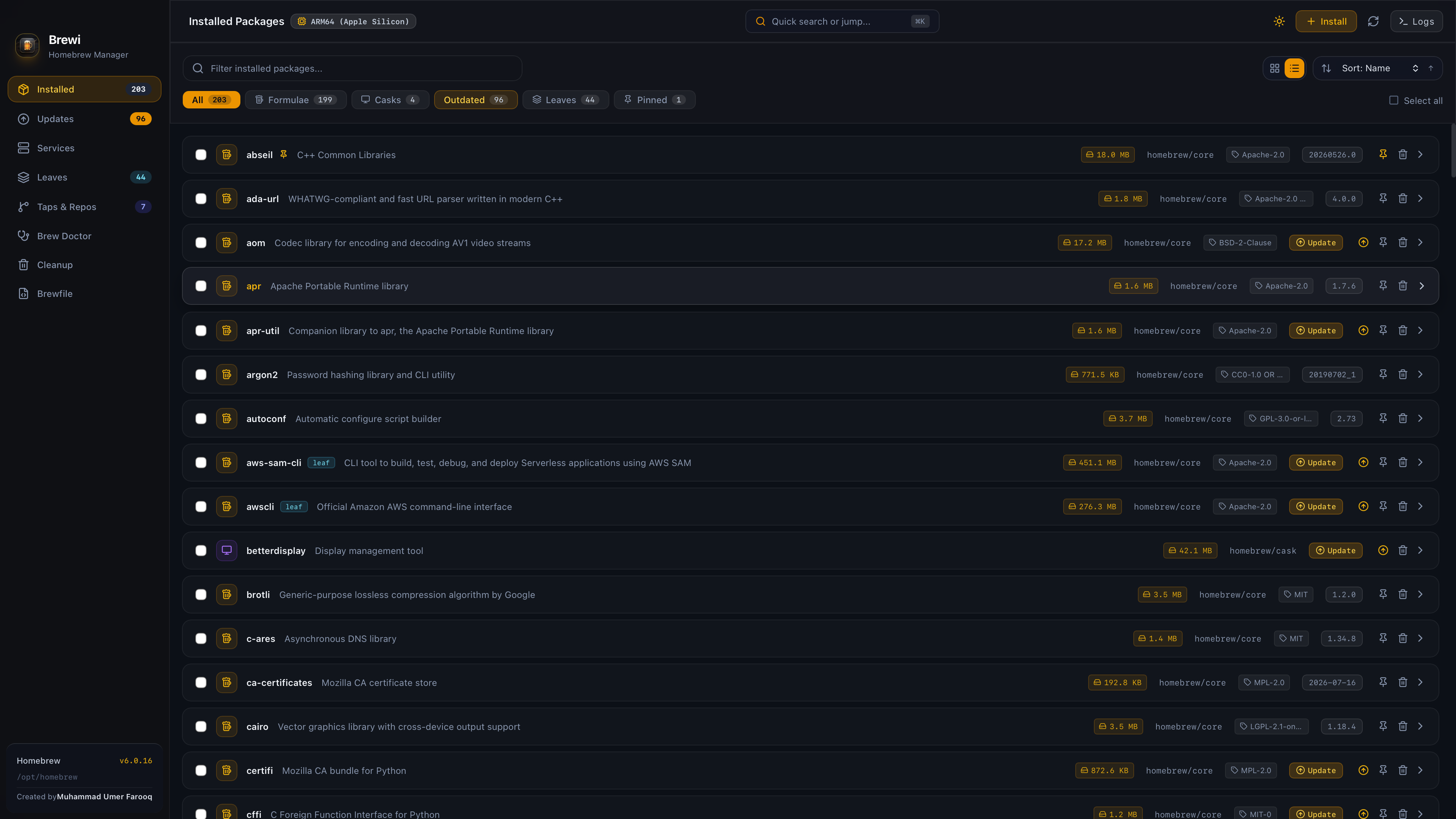The width and height of the screenshot is (1456, 819).
Task: Click upgrade arrow icon for certifi
Action: (1363, 770)
